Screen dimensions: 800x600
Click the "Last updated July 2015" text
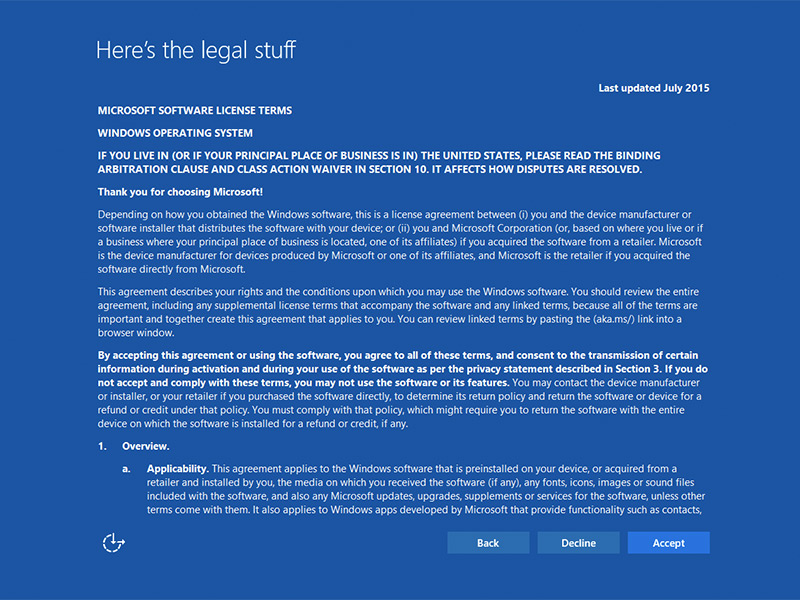coord(653,88)
